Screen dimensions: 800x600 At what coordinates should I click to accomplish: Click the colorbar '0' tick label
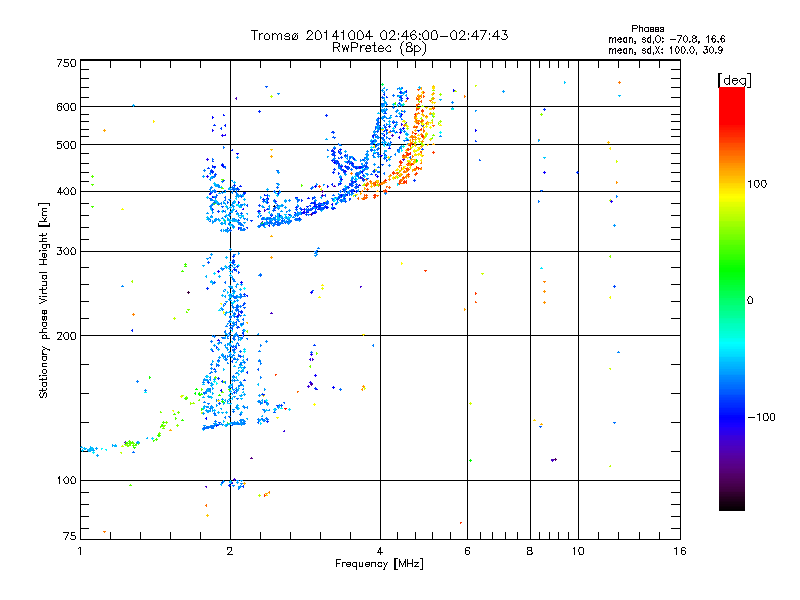(x=750, y=300)
